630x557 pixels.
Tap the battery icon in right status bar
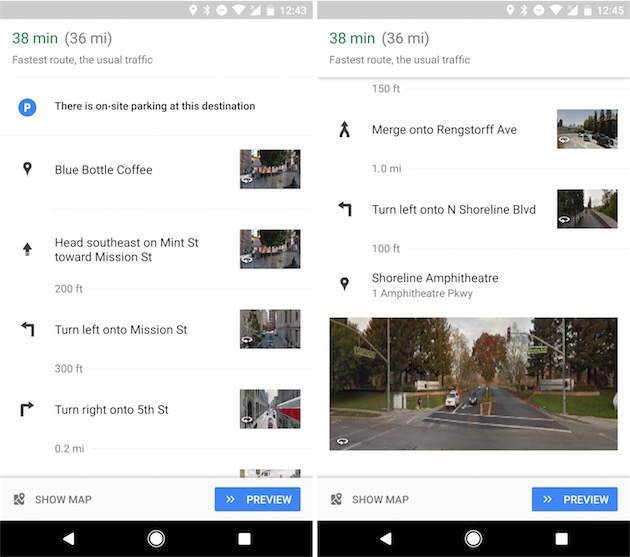tap(587, 10)
